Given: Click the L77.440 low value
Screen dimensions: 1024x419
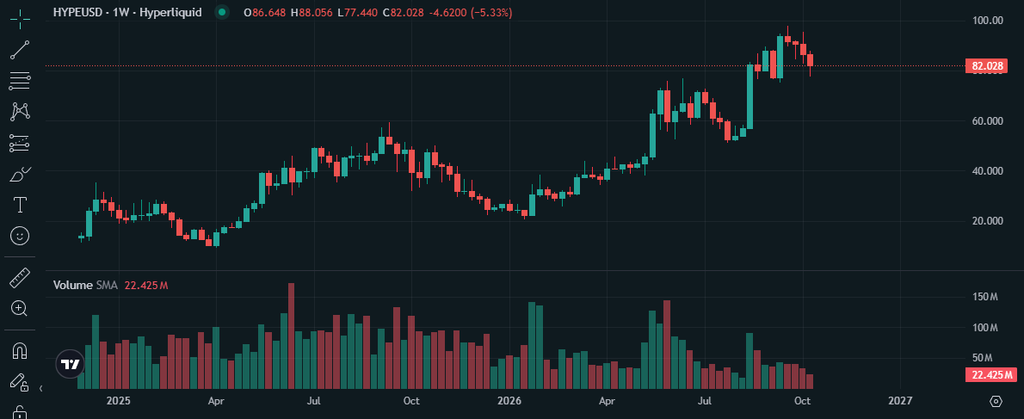Looking at the screenshot, I should coord(357,12).
